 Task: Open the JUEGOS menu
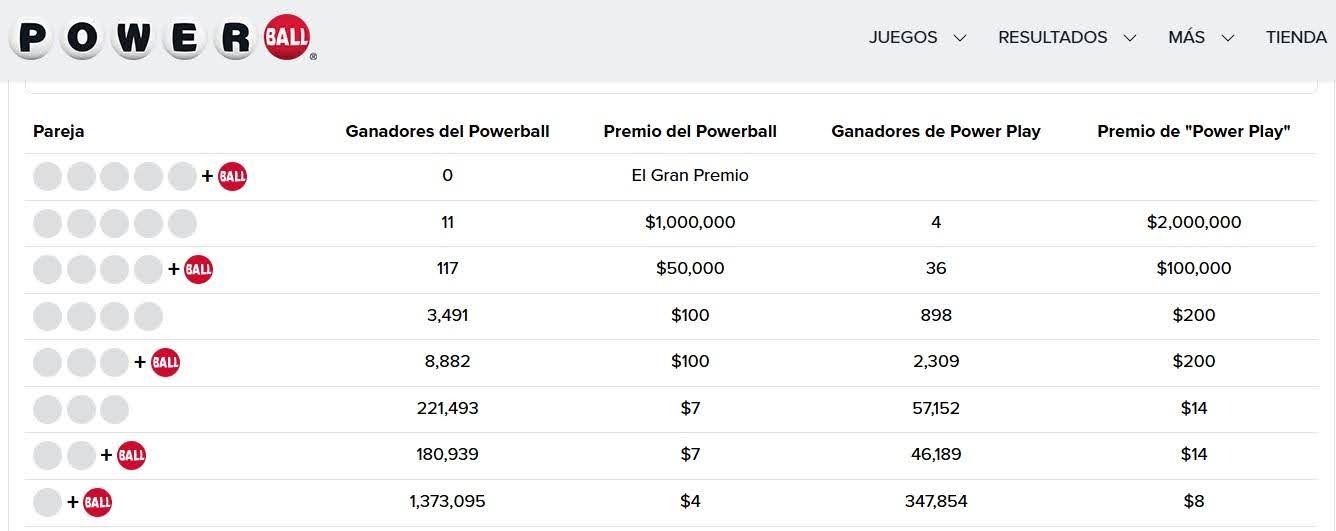[903, 37]
